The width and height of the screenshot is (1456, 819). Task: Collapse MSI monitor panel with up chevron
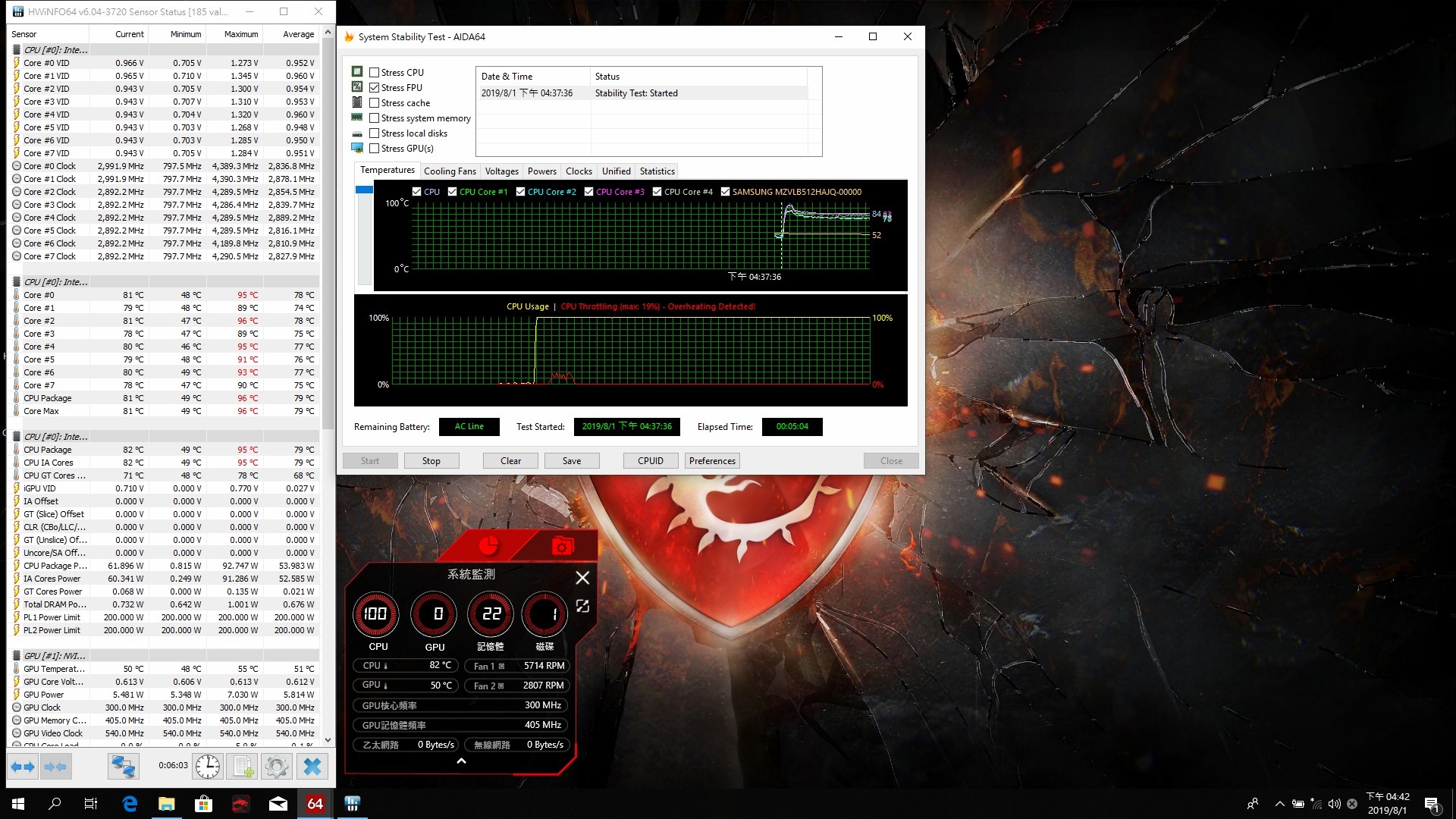click(x=461, y=761)
